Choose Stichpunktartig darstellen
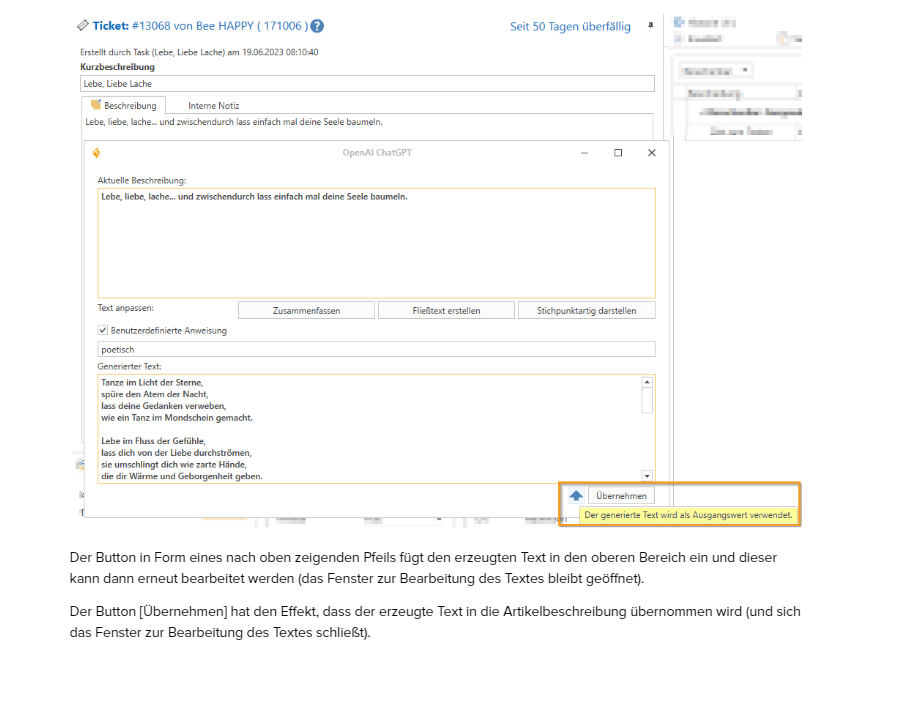 (587, 310)
